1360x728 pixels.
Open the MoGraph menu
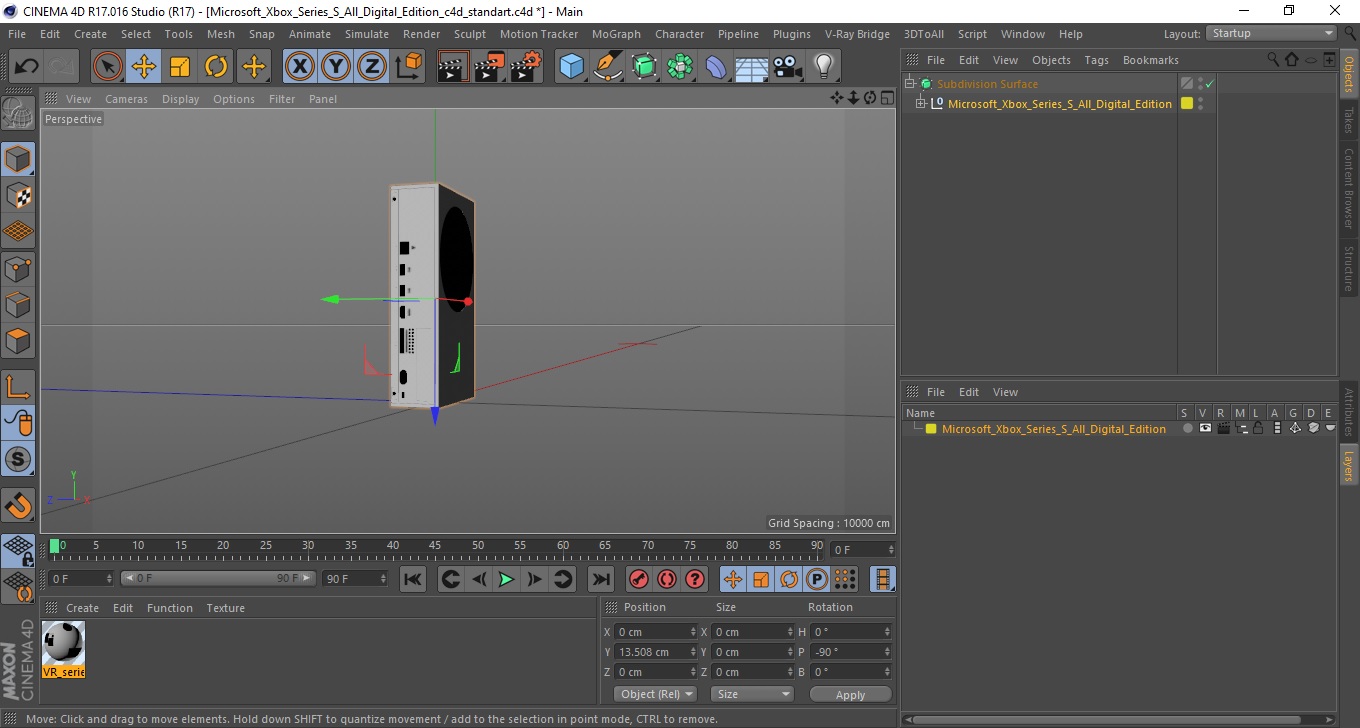tap(616, 34)
